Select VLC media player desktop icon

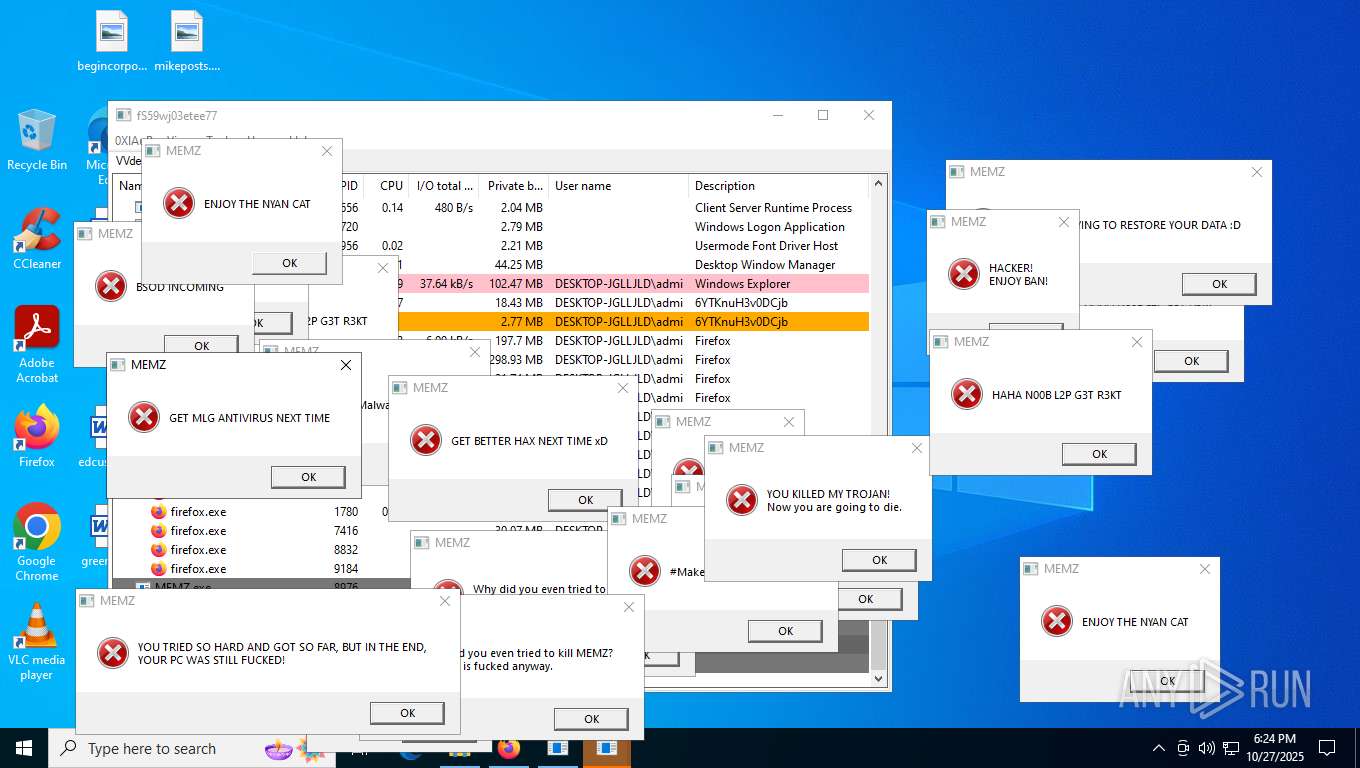coord(37,641)
